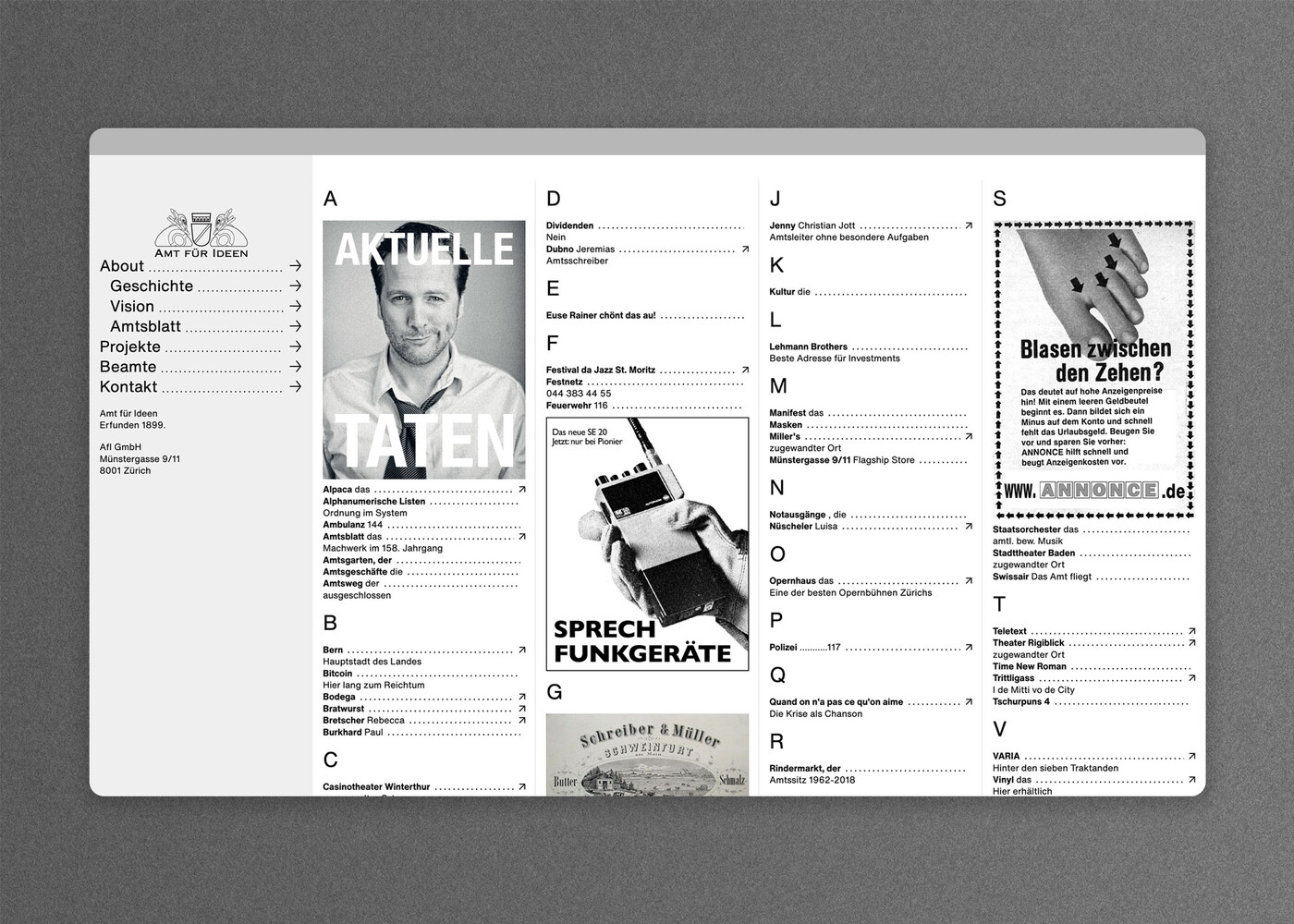Open the Alpaca entry via its arrow icon

pos(522,489)
